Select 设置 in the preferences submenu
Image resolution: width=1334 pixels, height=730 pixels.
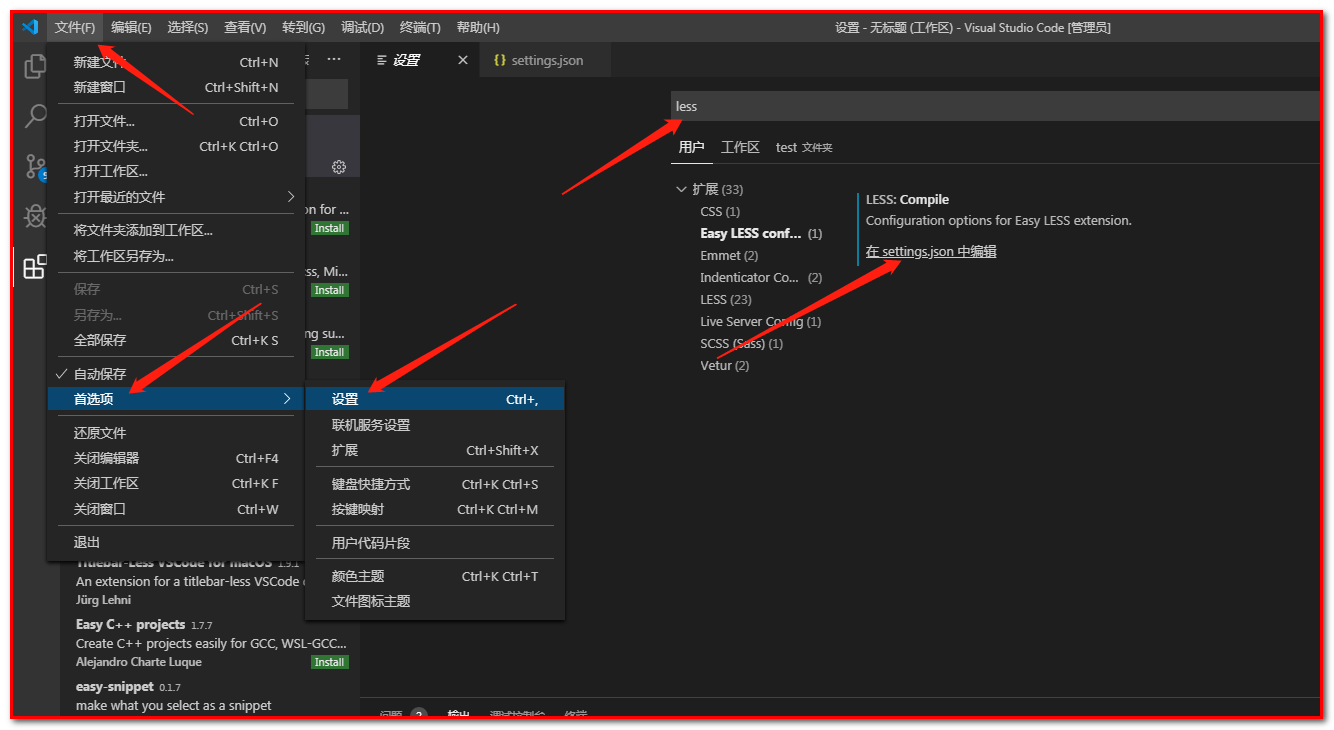pos(435,399)
